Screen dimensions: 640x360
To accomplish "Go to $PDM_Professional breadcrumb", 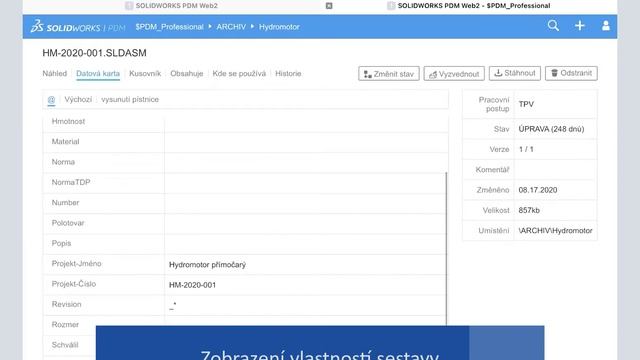I will [x=169, y=27].
